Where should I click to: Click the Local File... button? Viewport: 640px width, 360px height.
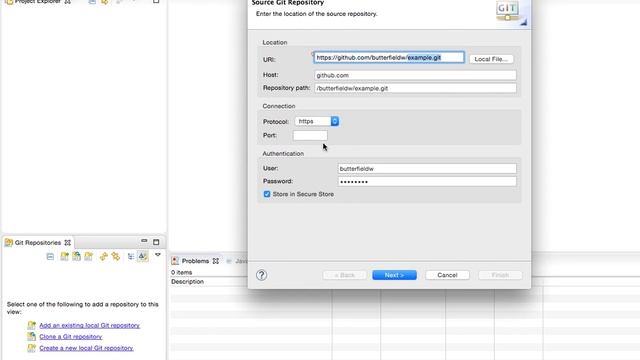point(491,59)
